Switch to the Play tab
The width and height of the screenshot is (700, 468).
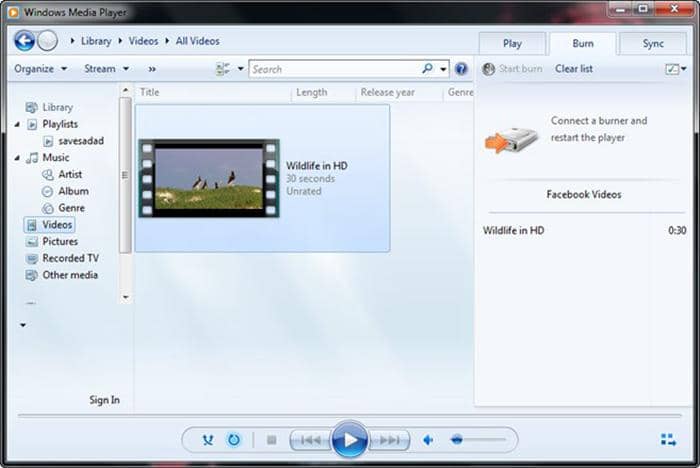512,43
